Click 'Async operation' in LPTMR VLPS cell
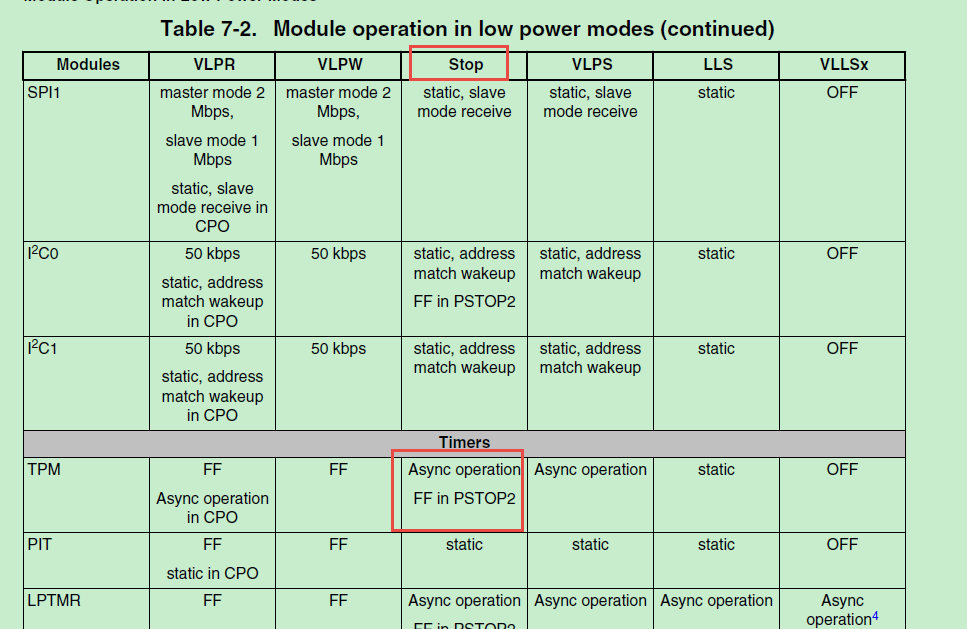 coord(590,601)
